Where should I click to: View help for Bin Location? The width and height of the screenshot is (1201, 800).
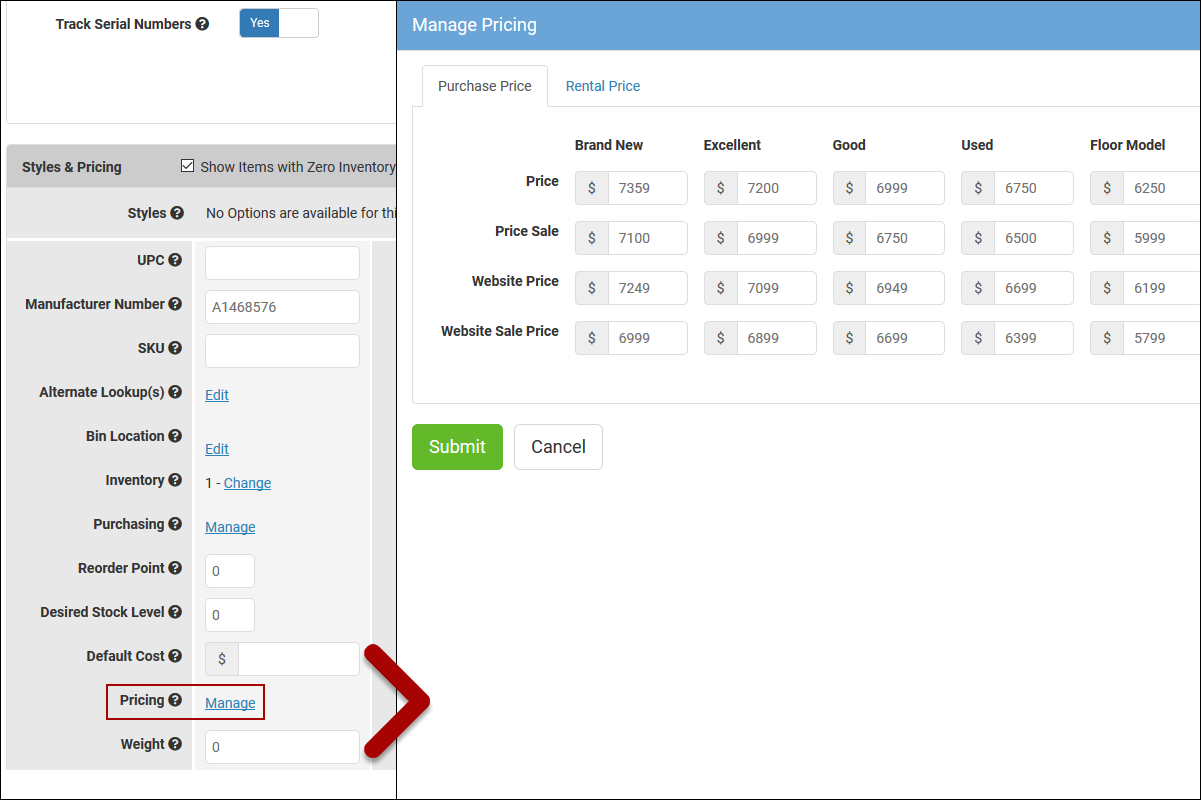click(175, 436)
